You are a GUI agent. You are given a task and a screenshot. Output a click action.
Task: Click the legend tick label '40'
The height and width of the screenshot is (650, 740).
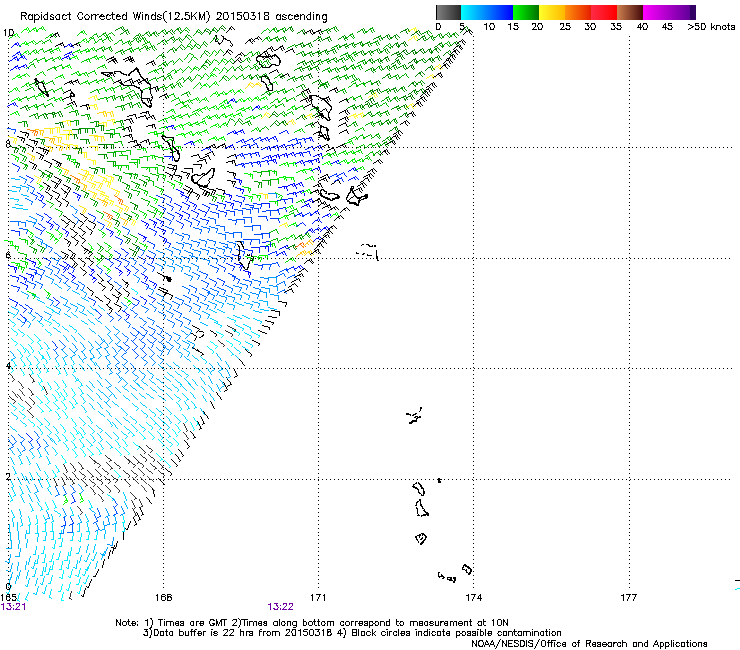click(x=642, y=27)
